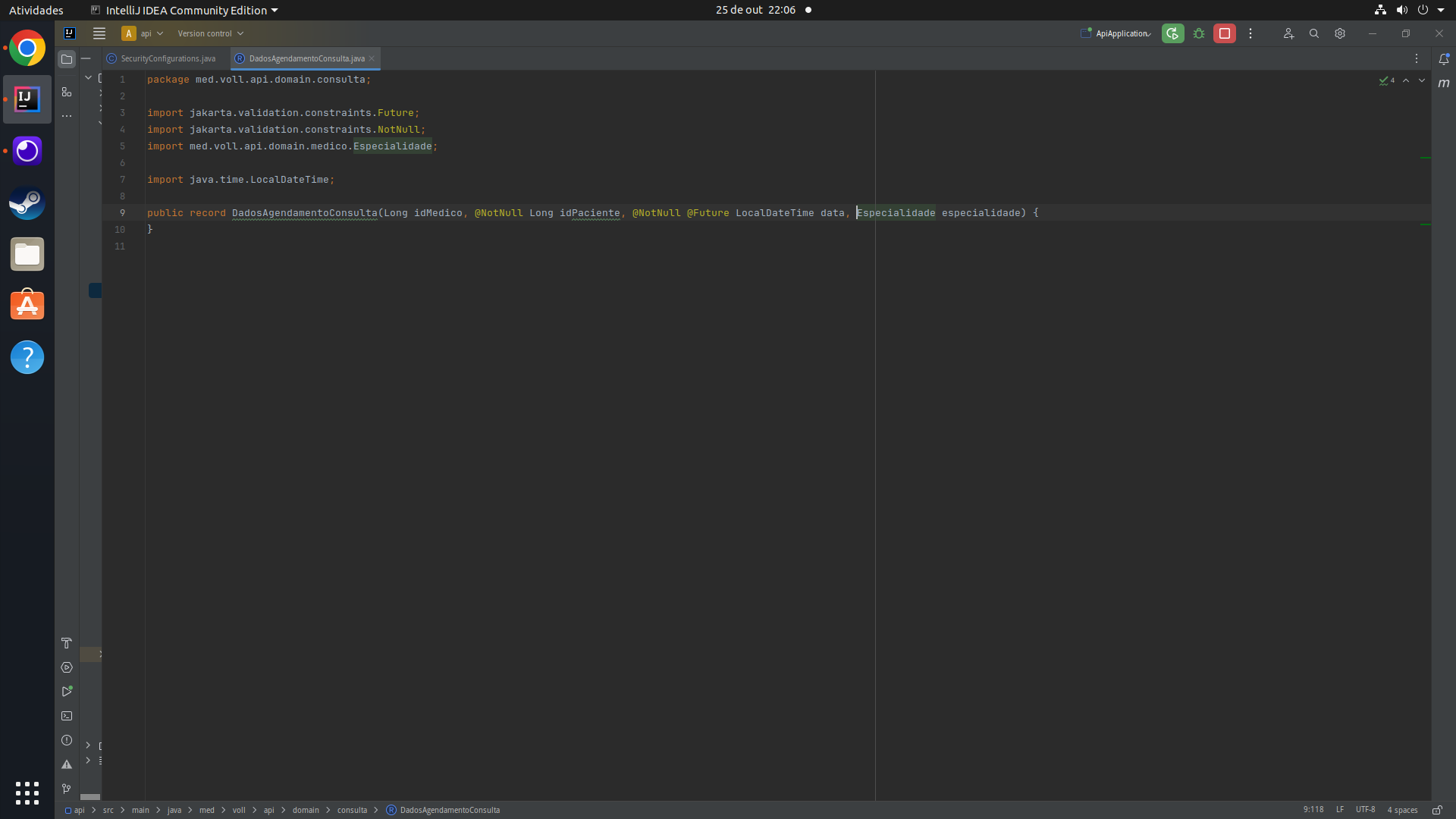This screenshot has height=819, width=1456.
Task: Click the 9:118 caret position indicator
Action: click(x=1313, y=810)
